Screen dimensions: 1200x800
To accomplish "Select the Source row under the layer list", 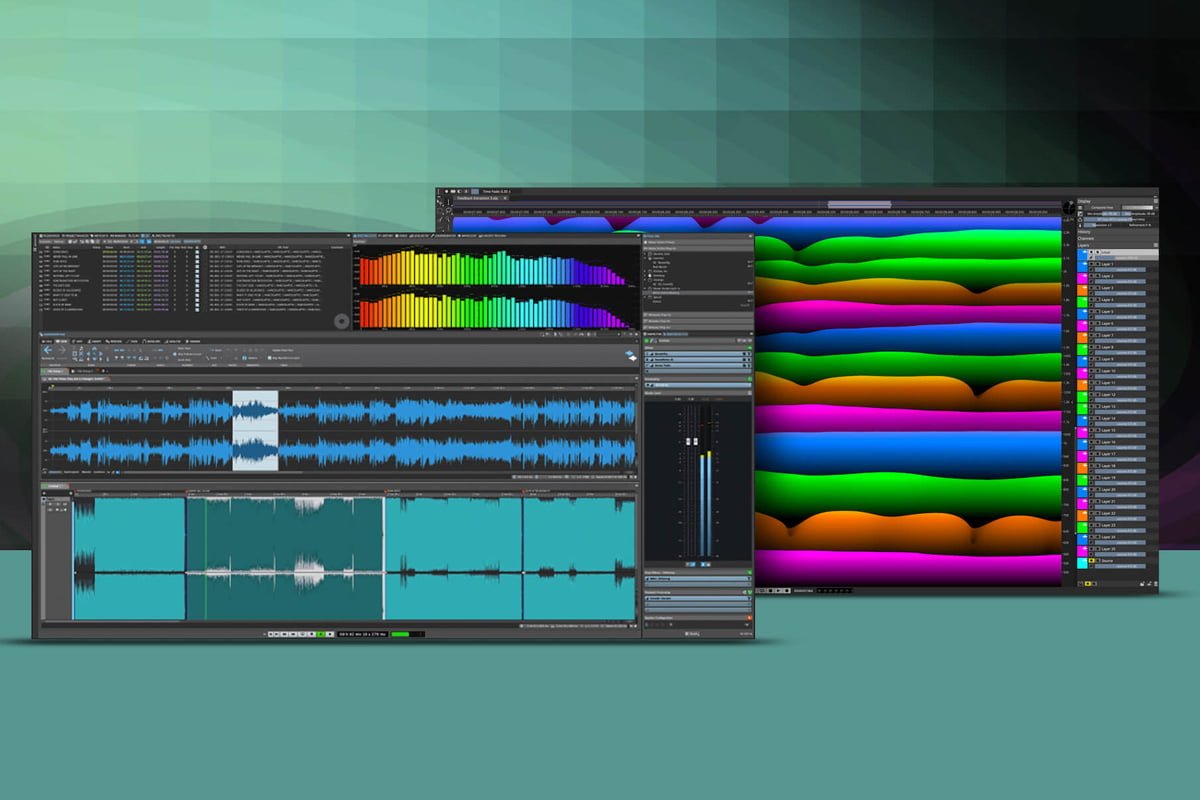I will point(1117,561).
